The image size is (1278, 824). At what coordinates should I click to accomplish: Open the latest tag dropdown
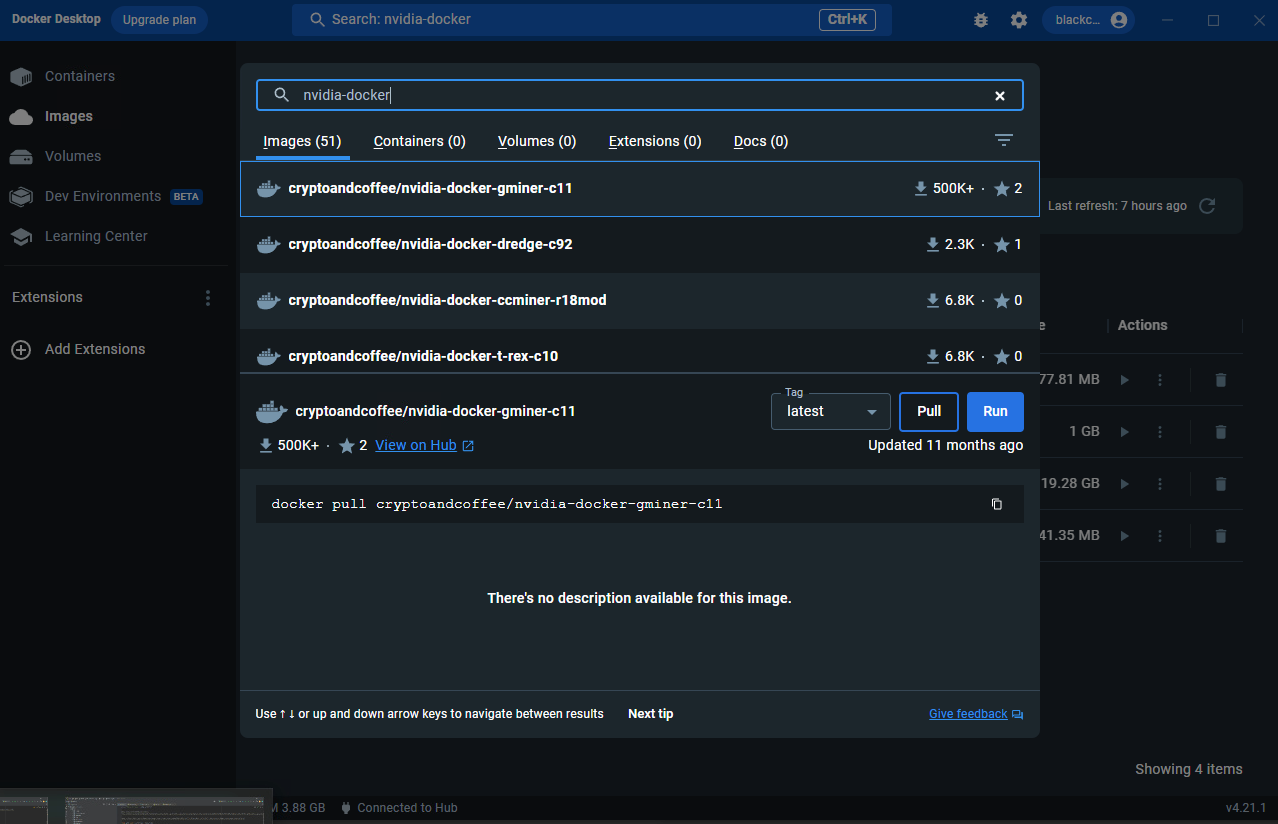(830, 411)
